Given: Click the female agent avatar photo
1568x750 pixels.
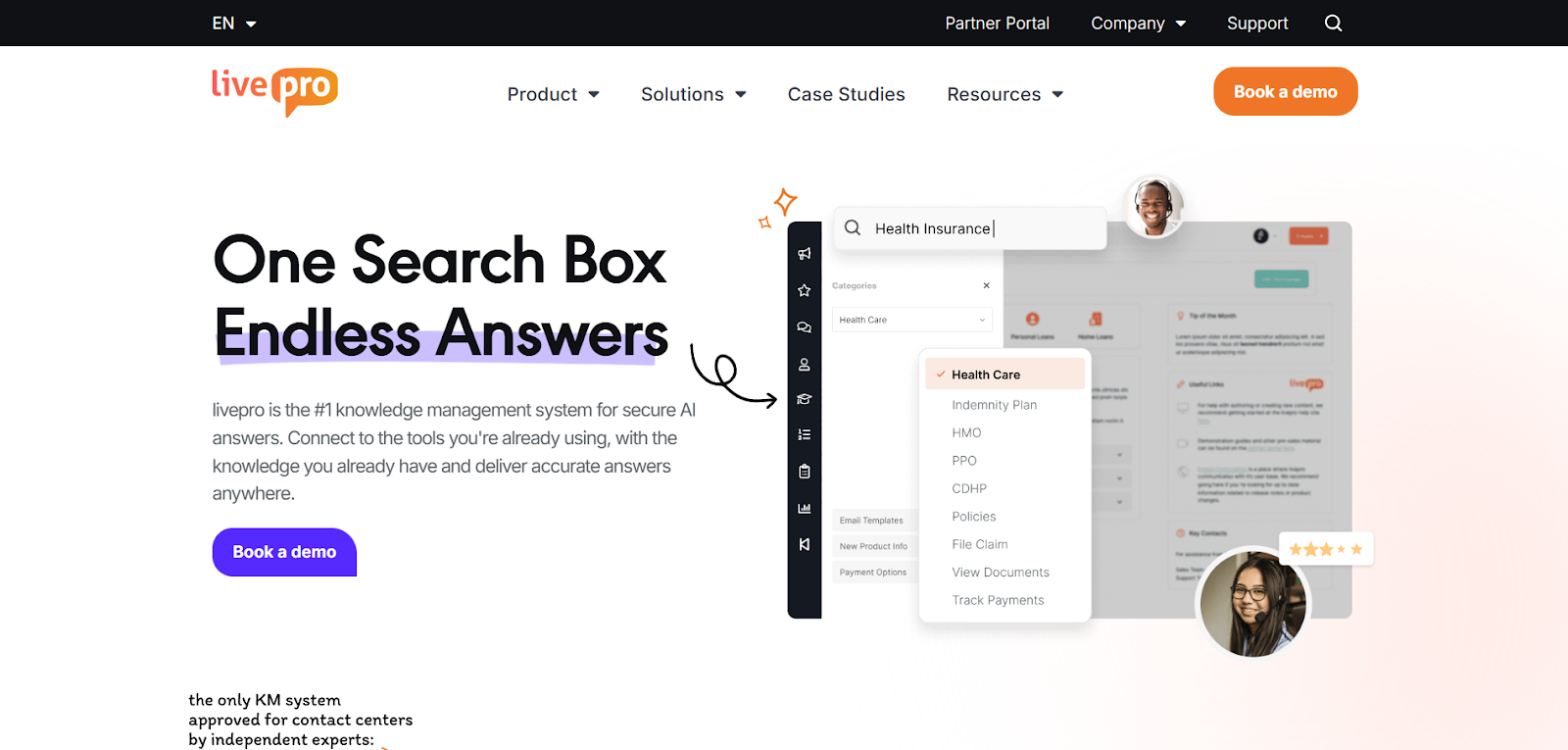Looking at the screenshot, I should click(1253, 604).
